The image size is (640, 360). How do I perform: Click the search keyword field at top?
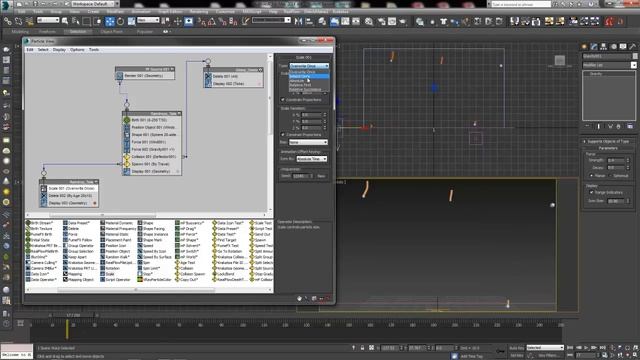pyautogui.click(x=520, y=4)
